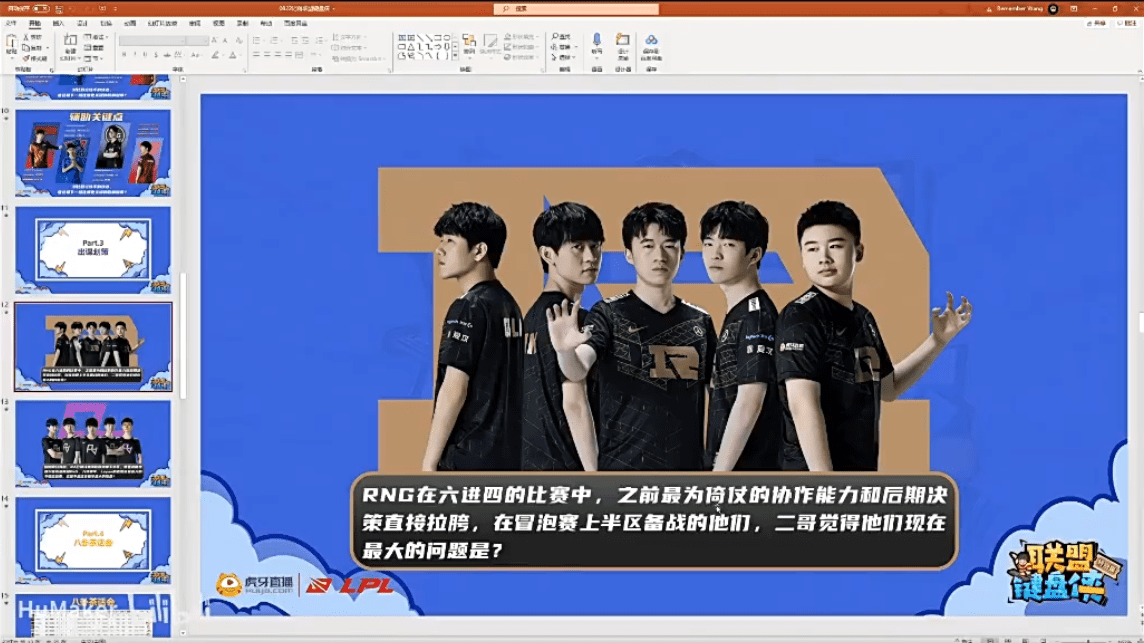
Task: Open the Quick Styles gallery
Action: (x=490, y=44)
